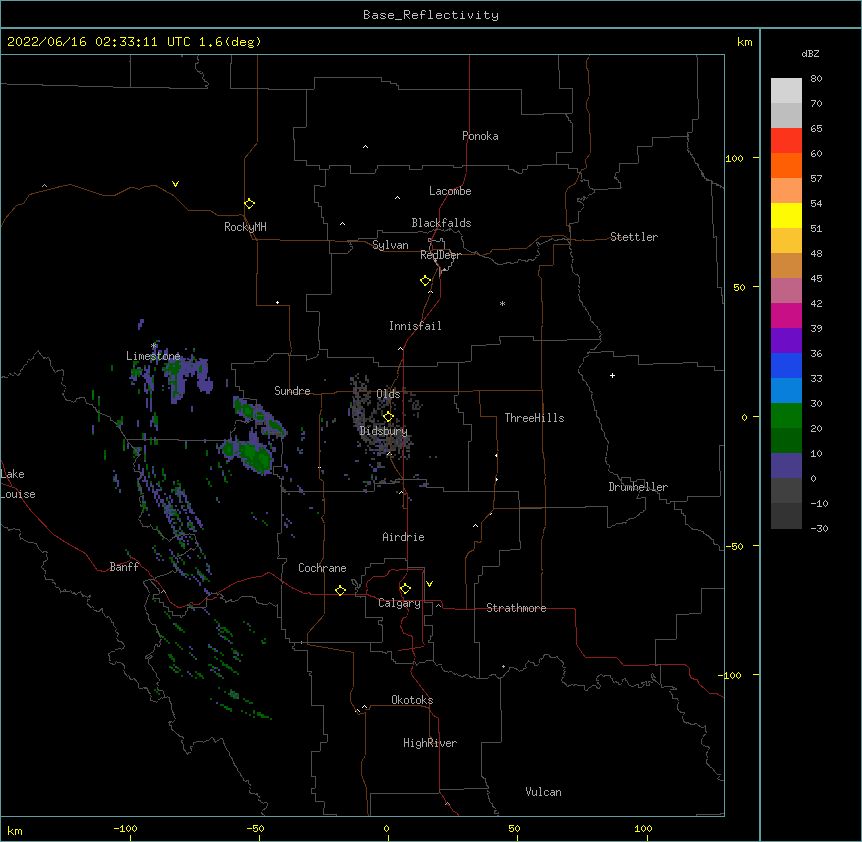
Task: Click the Vulcan town label
Action: [x=543, y=792]
